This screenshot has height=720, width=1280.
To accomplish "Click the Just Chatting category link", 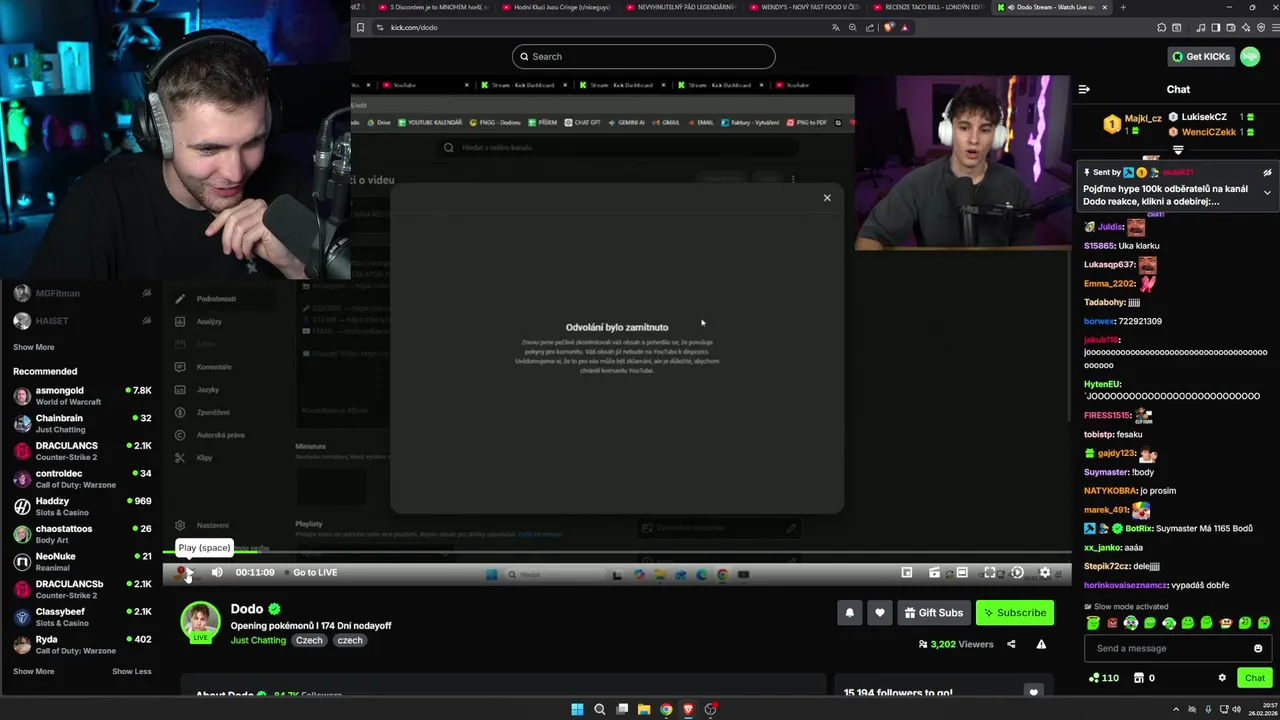I will point(258,640).
